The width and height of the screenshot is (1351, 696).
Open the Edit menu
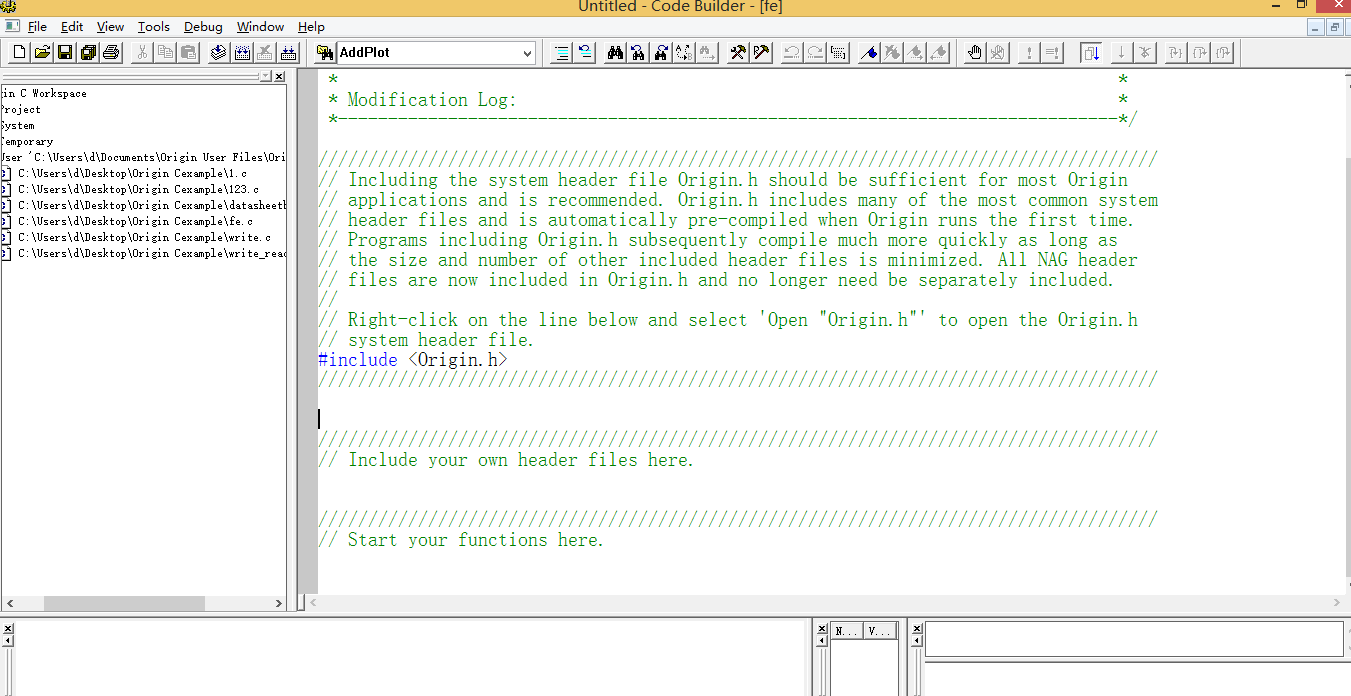(x=72, y=27)
